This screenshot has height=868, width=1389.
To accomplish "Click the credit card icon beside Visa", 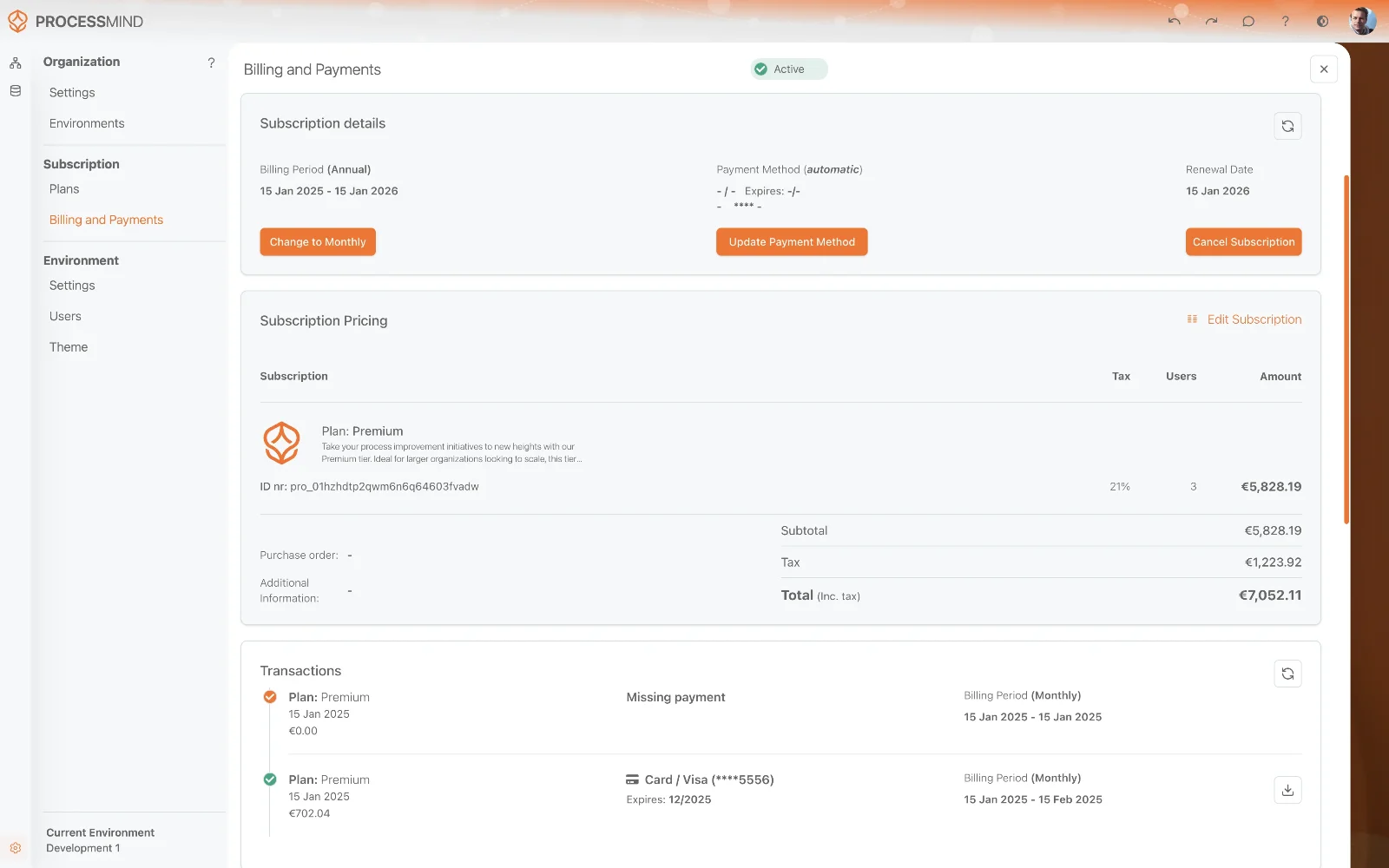I will pos(632,779).
